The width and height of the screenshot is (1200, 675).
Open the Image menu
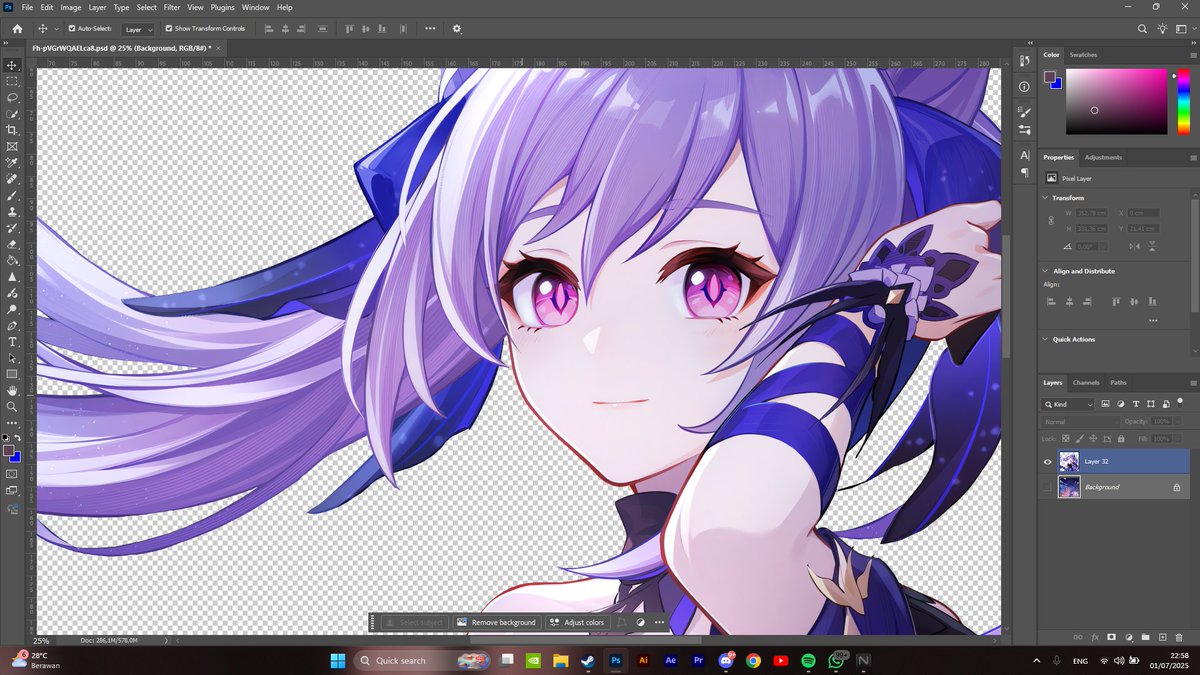coord(71,7)
